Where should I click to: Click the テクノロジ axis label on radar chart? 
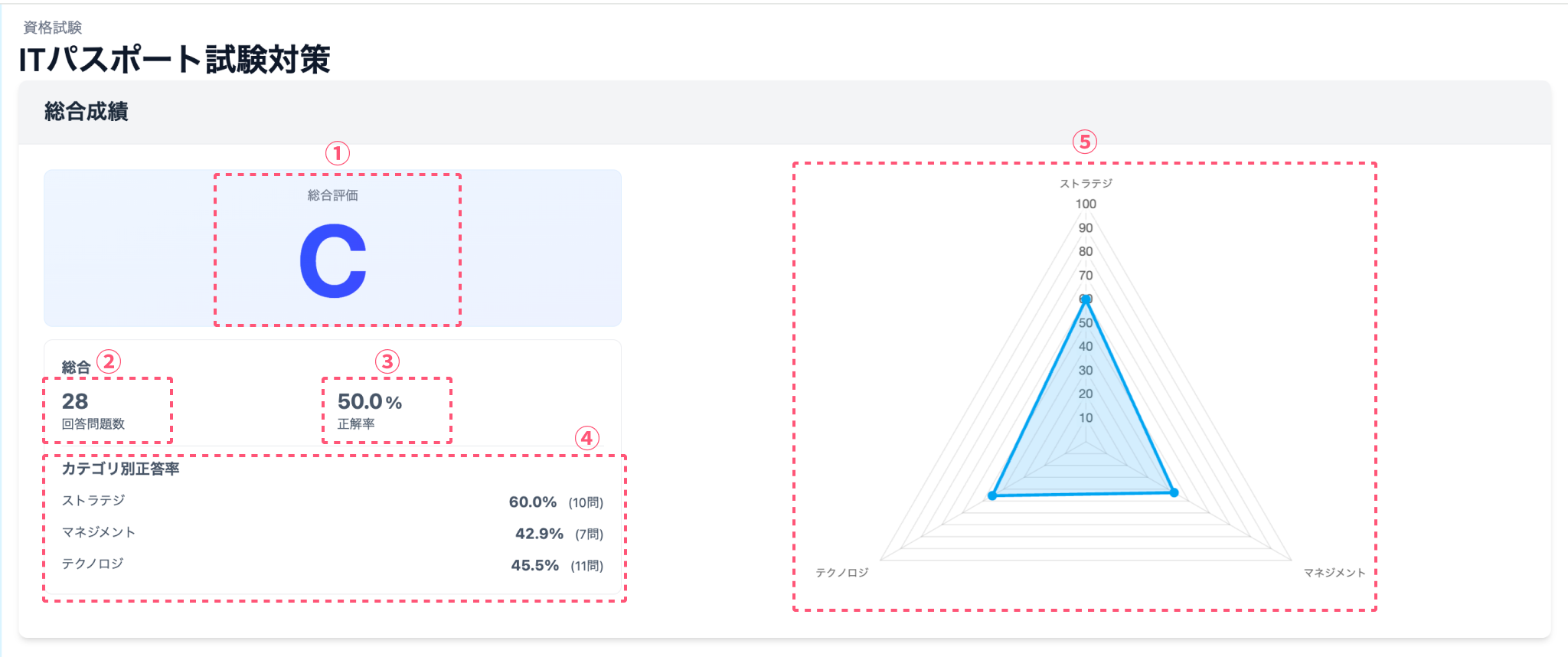click(842, 573)
